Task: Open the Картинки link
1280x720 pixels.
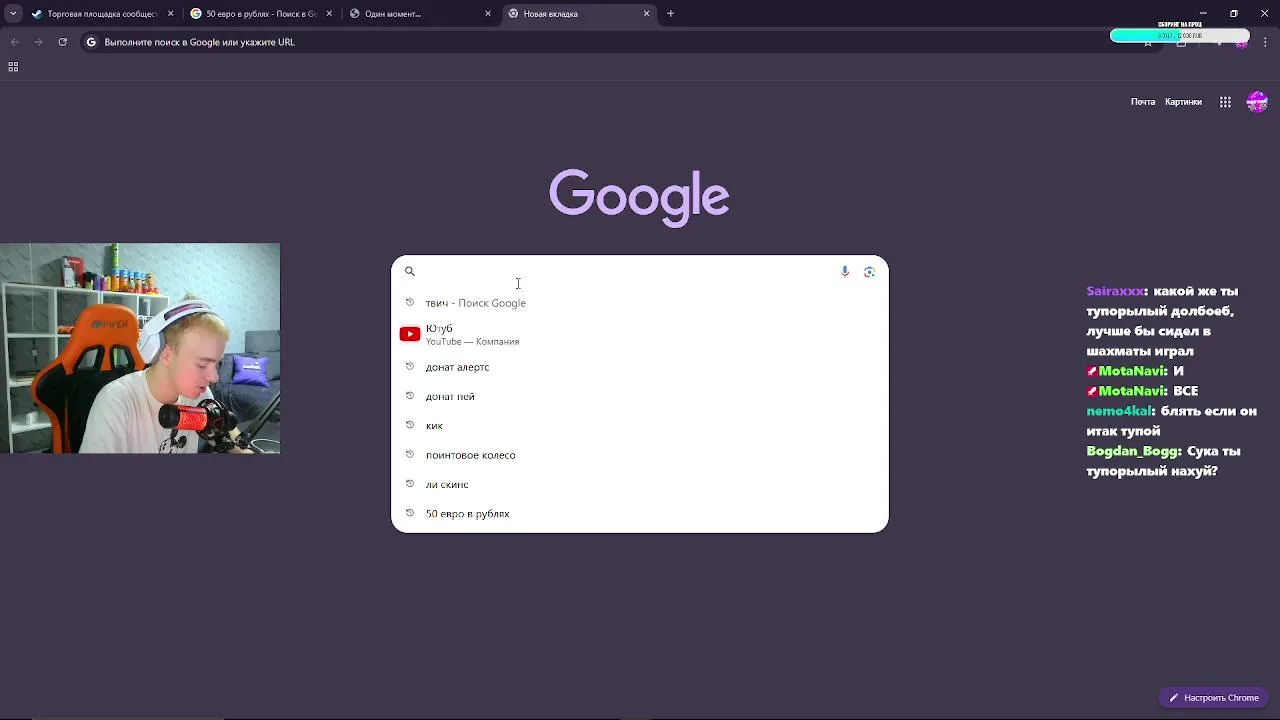Action: pyautogui.click(x=1183, y=102)
